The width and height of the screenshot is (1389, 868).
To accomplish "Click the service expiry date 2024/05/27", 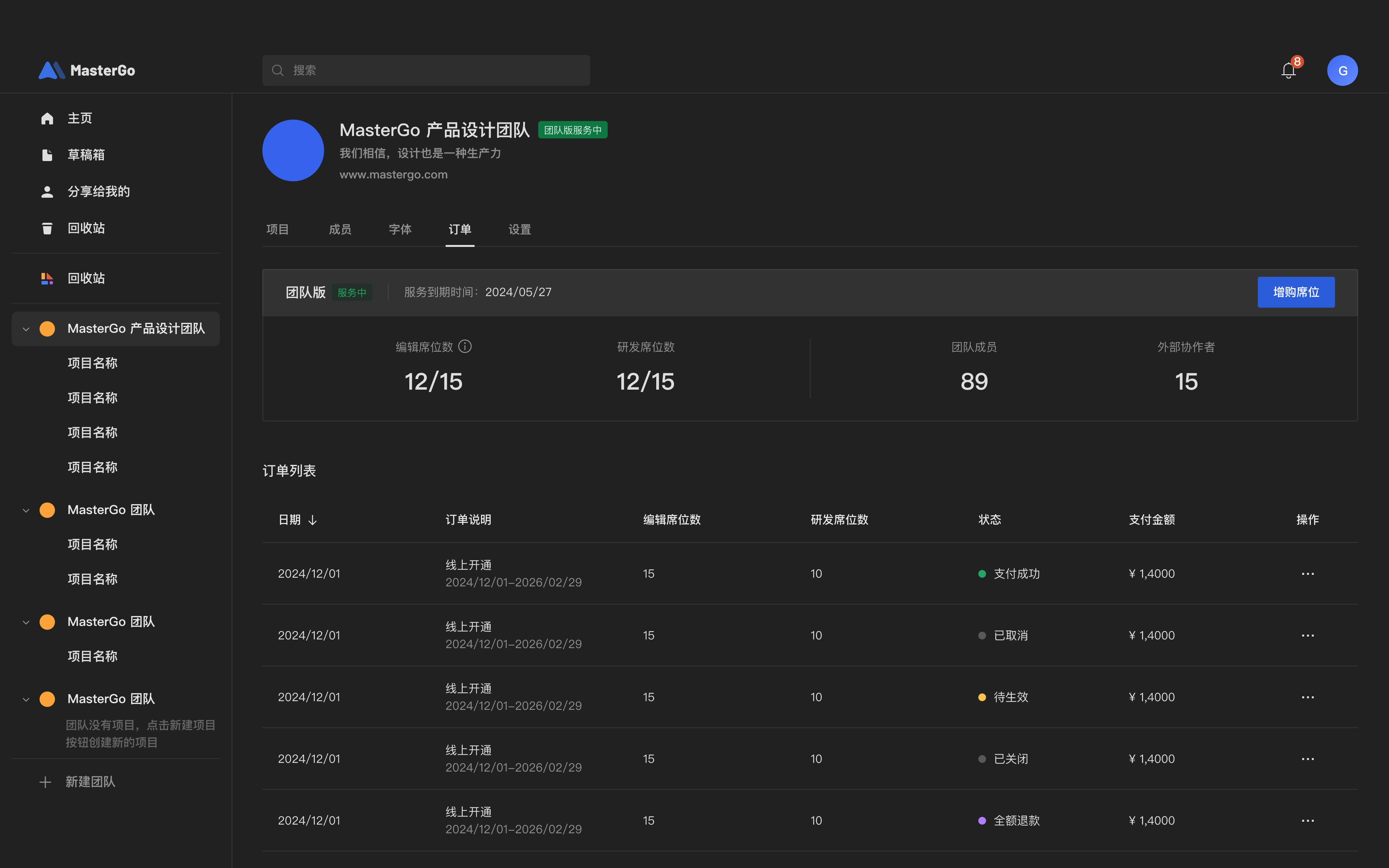I will click(x=518, y=292).
